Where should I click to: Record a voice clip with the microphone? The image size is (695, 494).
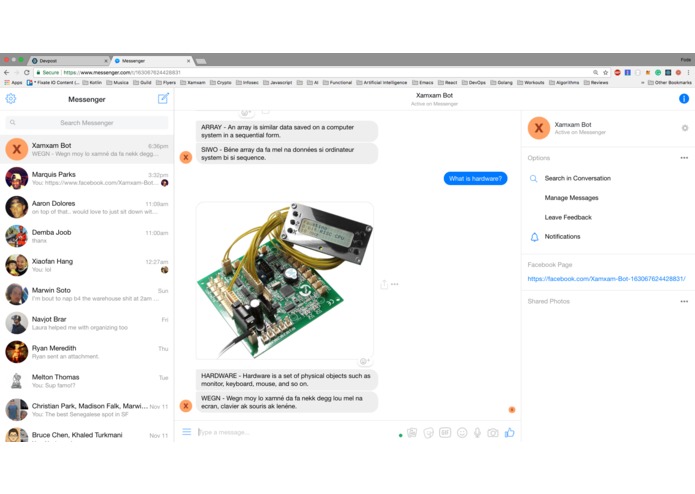coord(477,432)
